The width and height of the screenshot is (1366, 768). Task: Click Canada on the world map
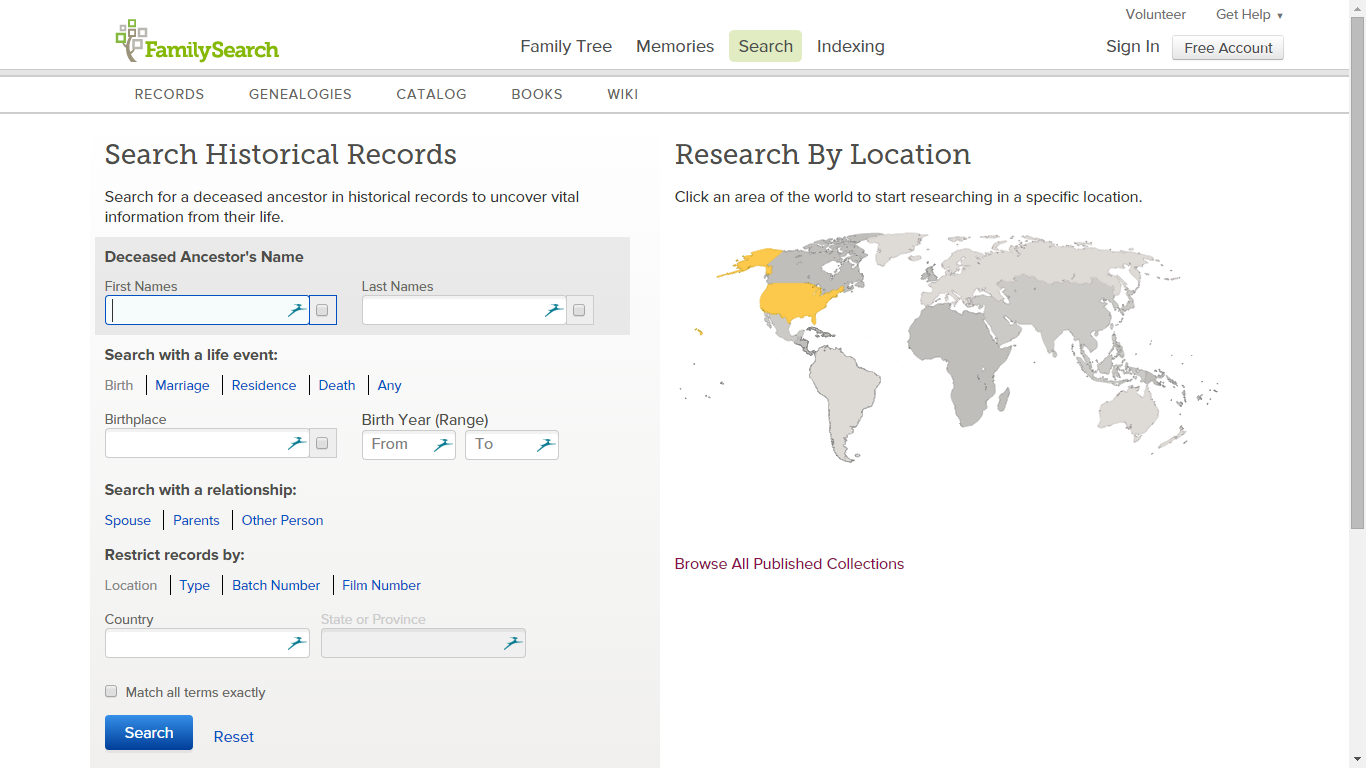pos(815,262)
